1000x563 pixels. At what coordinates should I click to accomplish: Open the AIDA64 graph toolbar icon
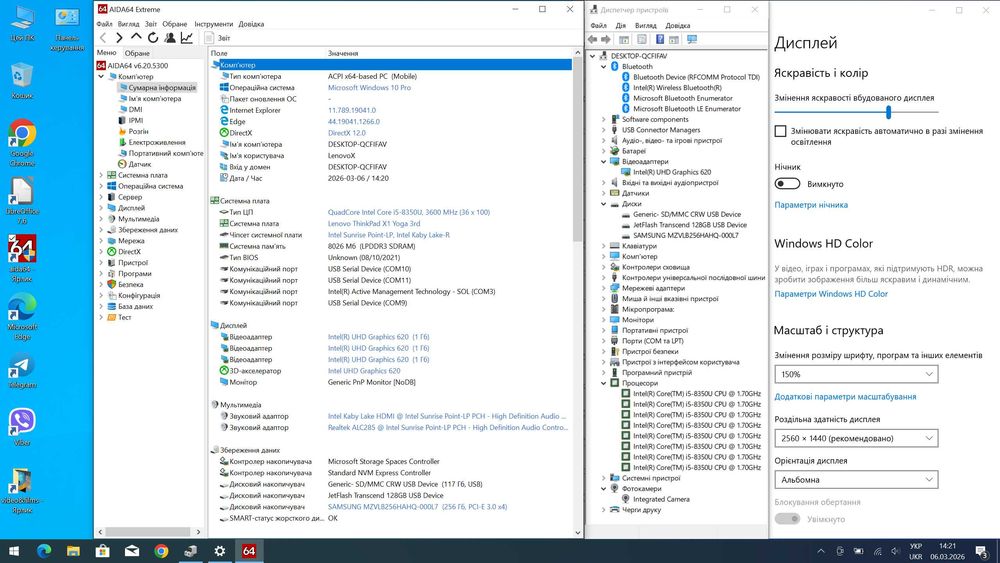186,38
